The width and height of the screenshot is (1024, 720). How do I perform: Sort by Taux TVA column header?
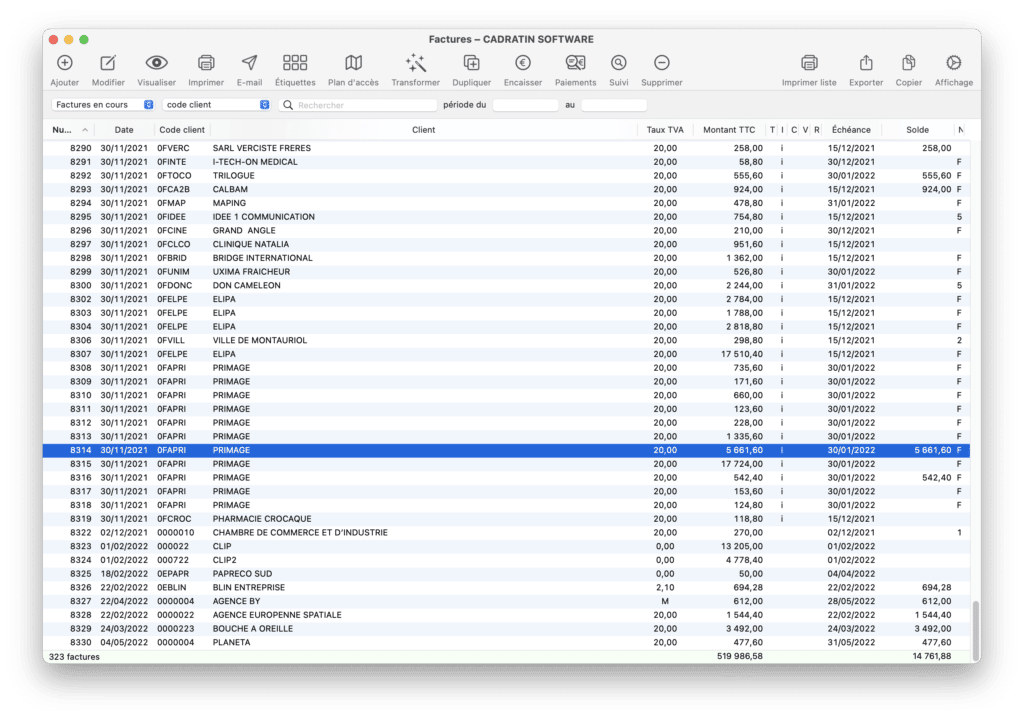tap(665, 130)
